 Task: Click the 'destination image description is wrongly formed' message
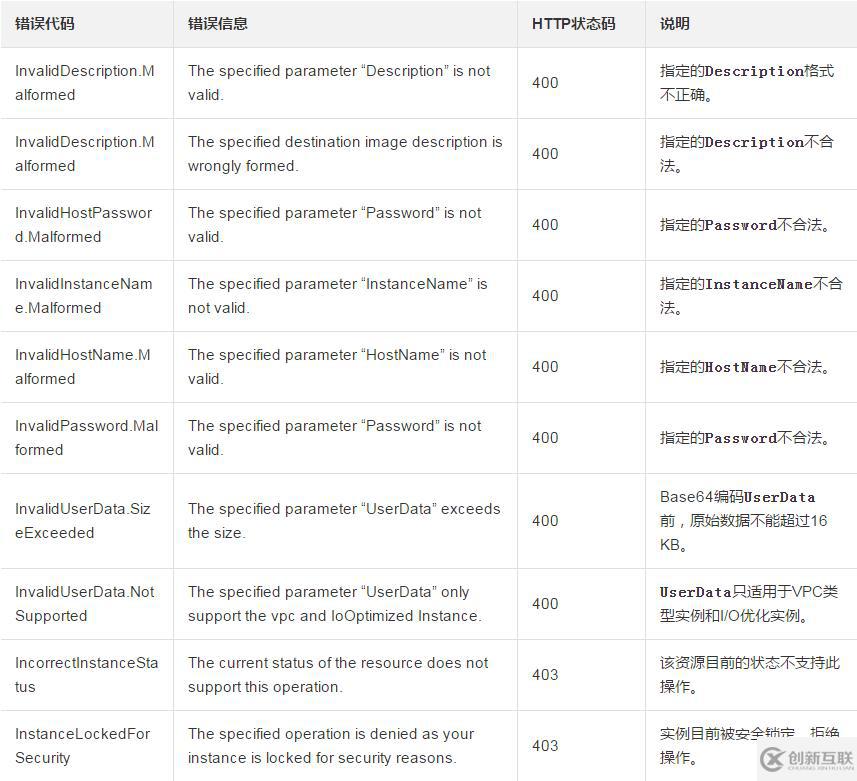point(345,154)
